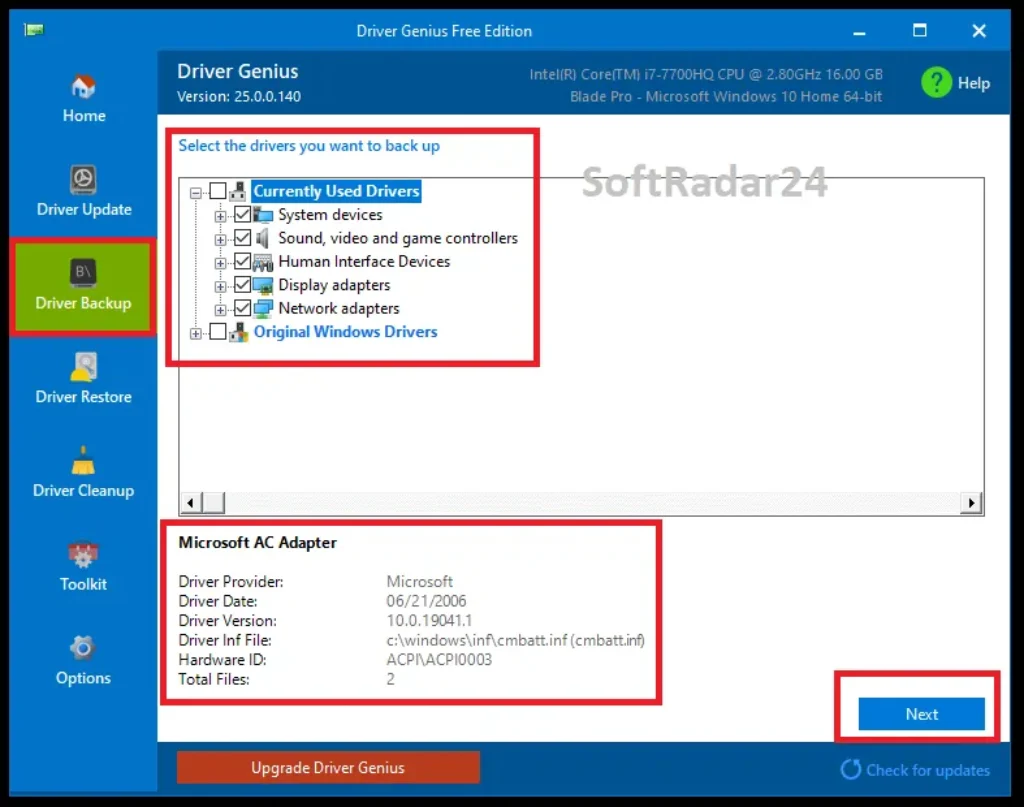Open the Toolkit section label
This screenshot has width=1024, height=807.
pyautogui.click(x=83, y=584)
